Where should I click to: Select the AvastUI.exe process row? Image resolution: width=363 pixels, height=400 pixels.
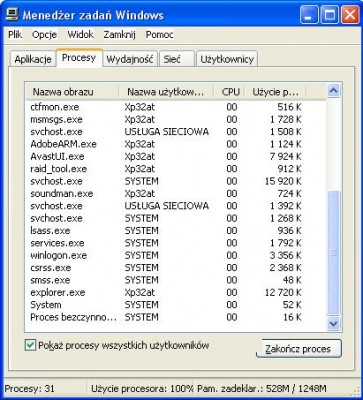click(176, 157)
